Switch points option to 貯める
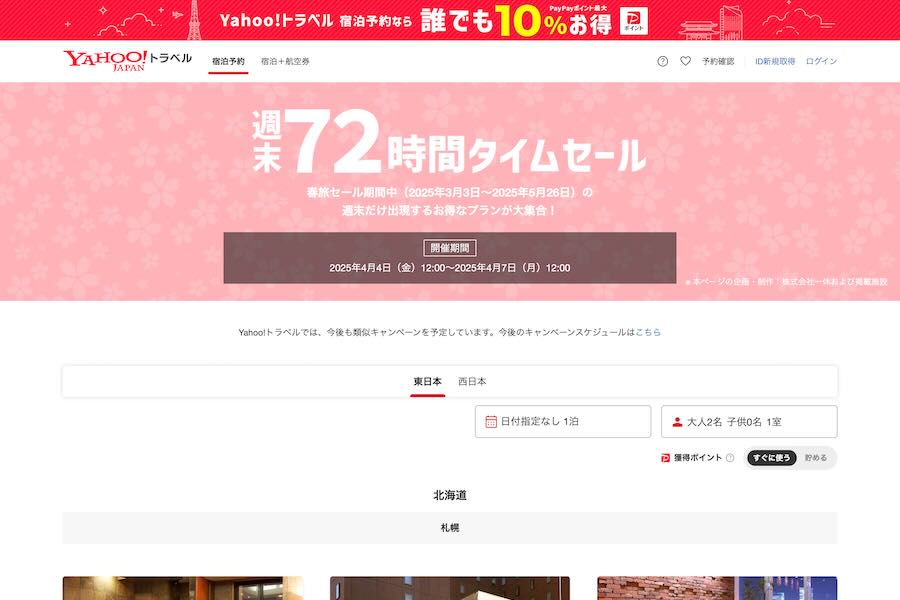This screenshot has width=900, height=600. coord(816,458)
